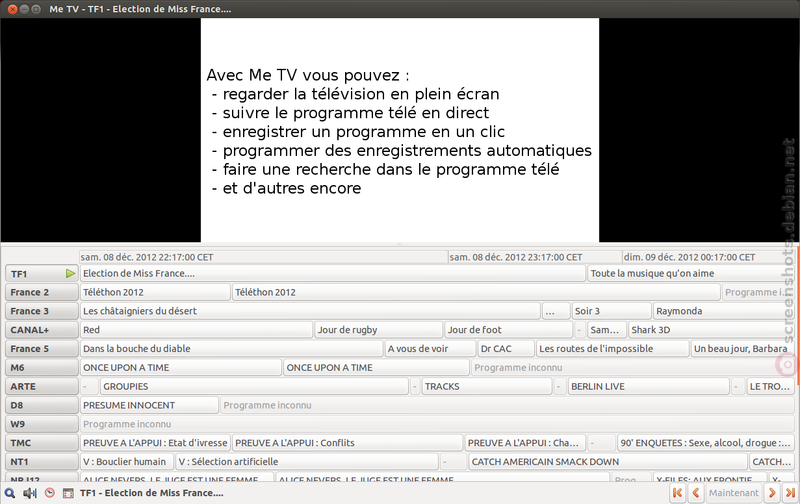Open the EPG search magnifier icon
Screen dimensions: 800x504
(10, 493)
